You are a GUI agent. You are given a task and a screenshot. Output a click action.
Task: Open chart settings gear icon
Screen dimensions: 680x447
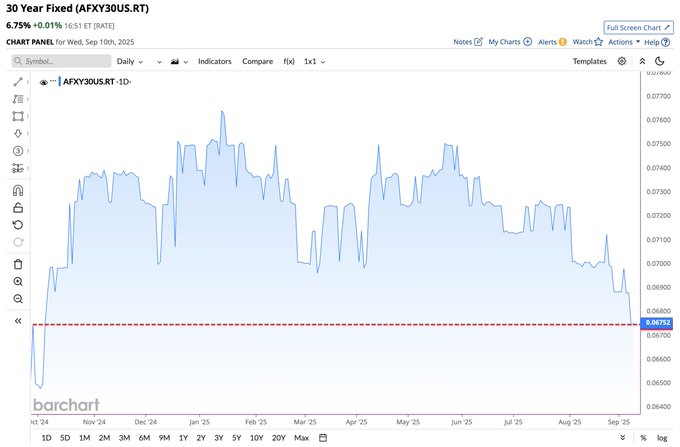click(622, 61)
